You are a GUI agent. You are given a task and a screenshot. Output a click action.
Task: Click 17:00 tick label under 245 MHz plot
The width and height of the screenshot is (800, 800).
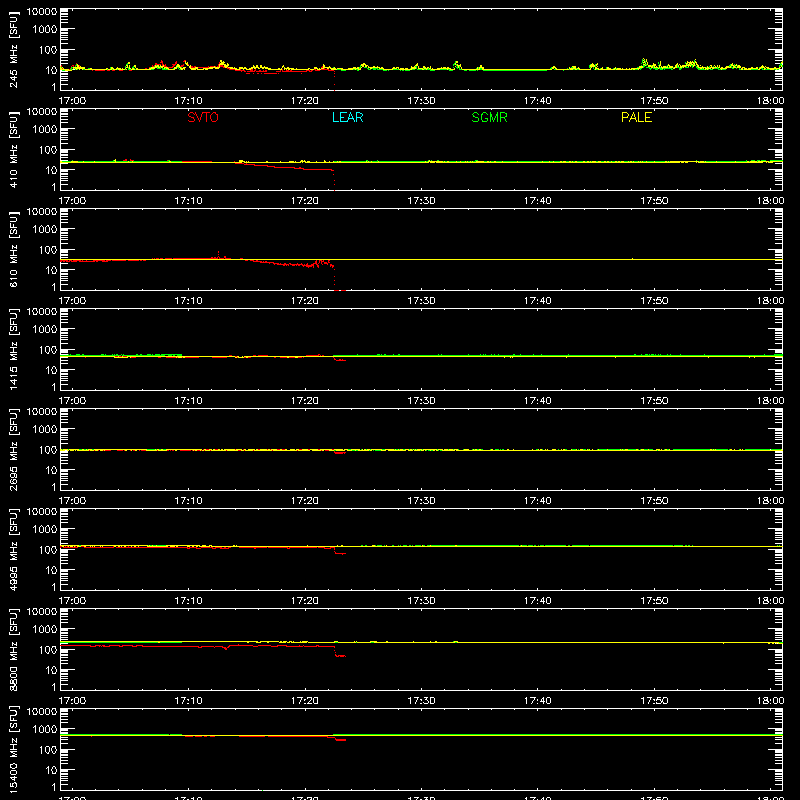(x=72, y=101)
